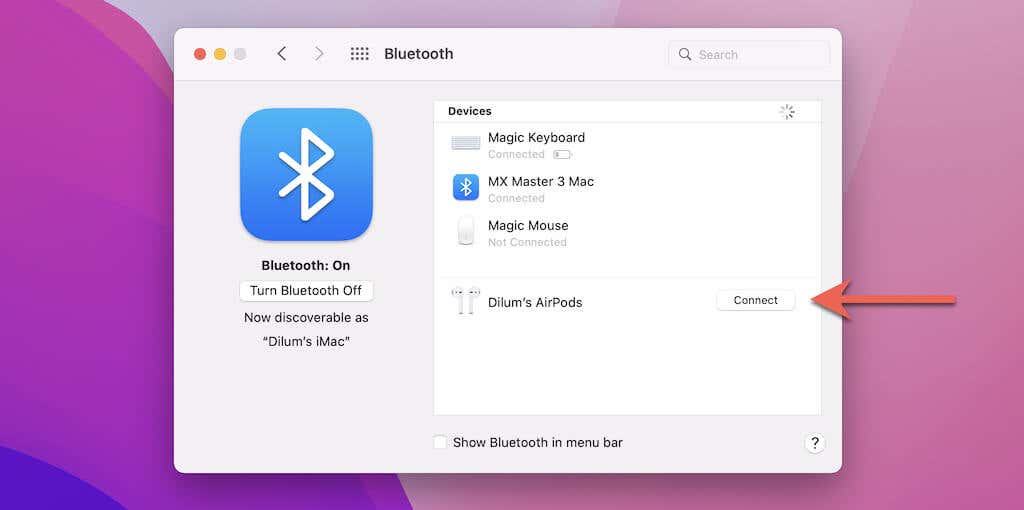
Task: Go back with the left chevron
Action: tap(281, 54)
